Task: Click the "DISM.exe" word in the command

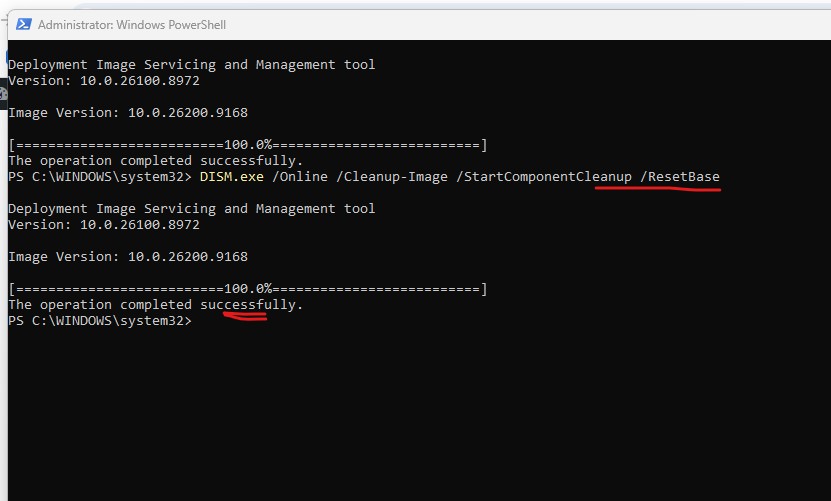Action: pyautogui.click(x=232, y=177)
